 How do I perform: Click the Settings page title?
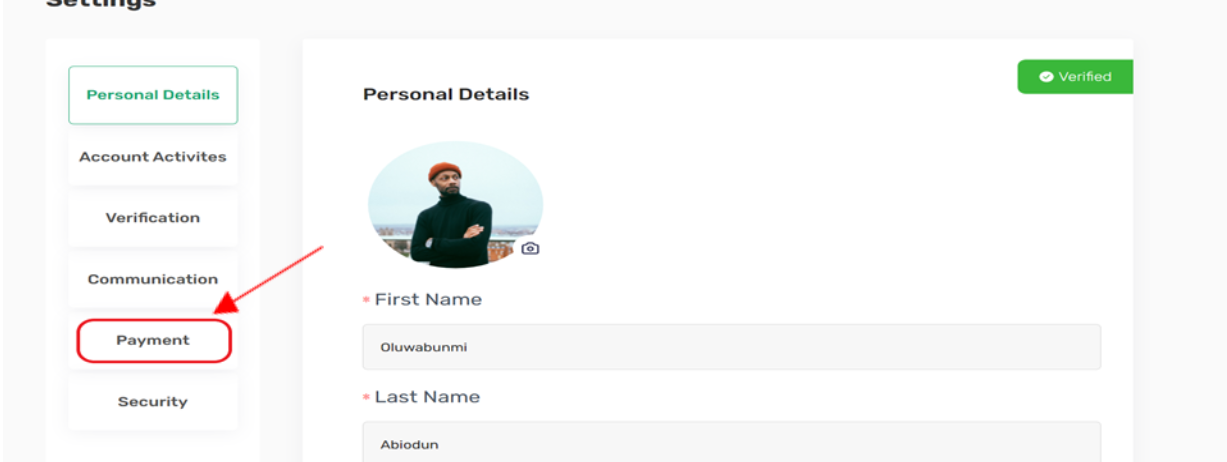pos(101,4)
